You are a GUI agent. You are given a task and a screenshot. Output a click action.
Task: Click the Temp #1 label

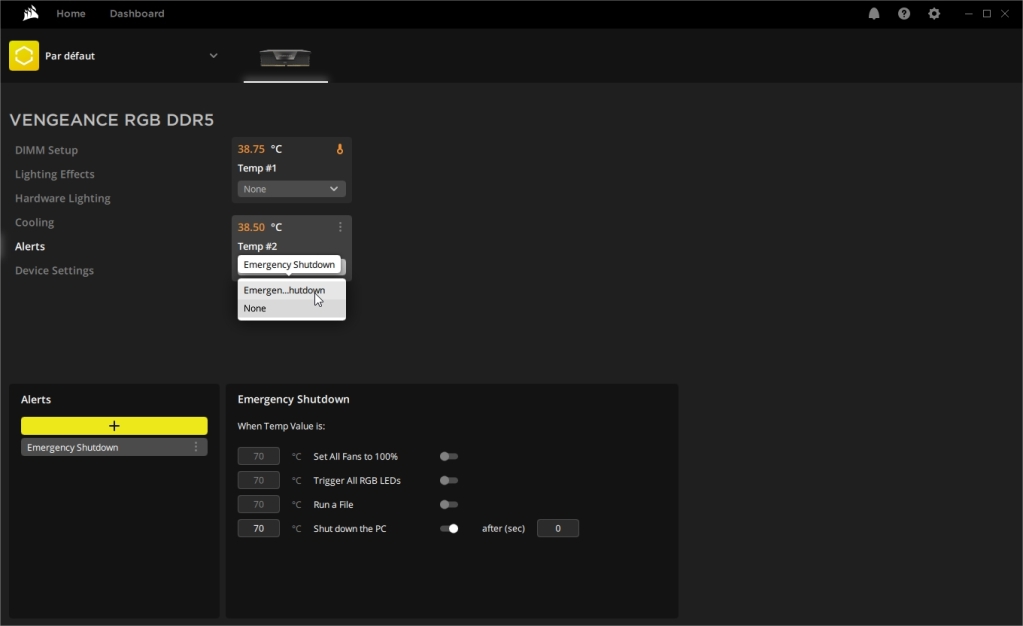click(257, 168)
